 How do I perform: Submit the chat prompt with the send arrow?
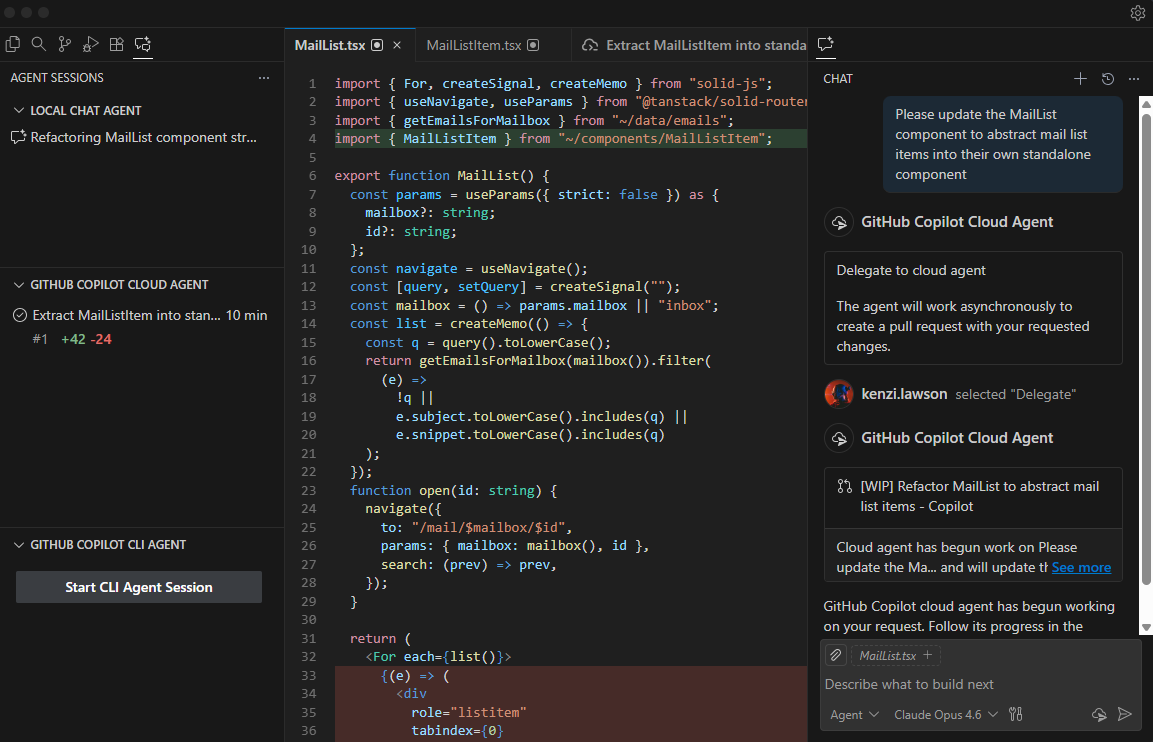click(1125, 714)
